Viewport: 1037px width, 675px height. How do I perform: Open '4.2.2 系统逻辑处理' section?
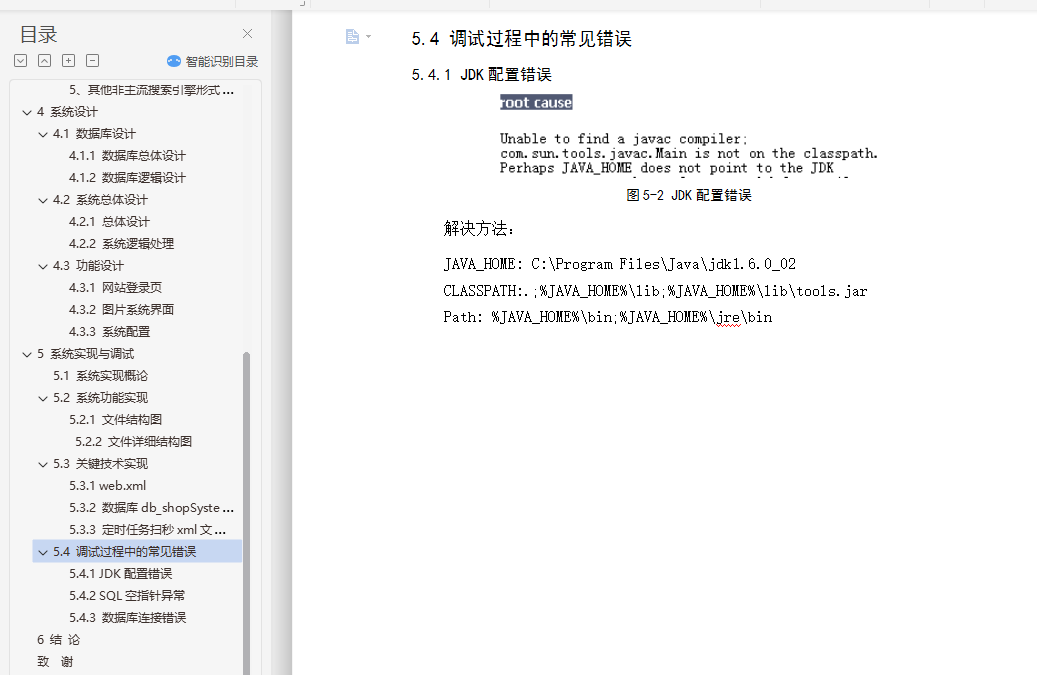(121, 243)
